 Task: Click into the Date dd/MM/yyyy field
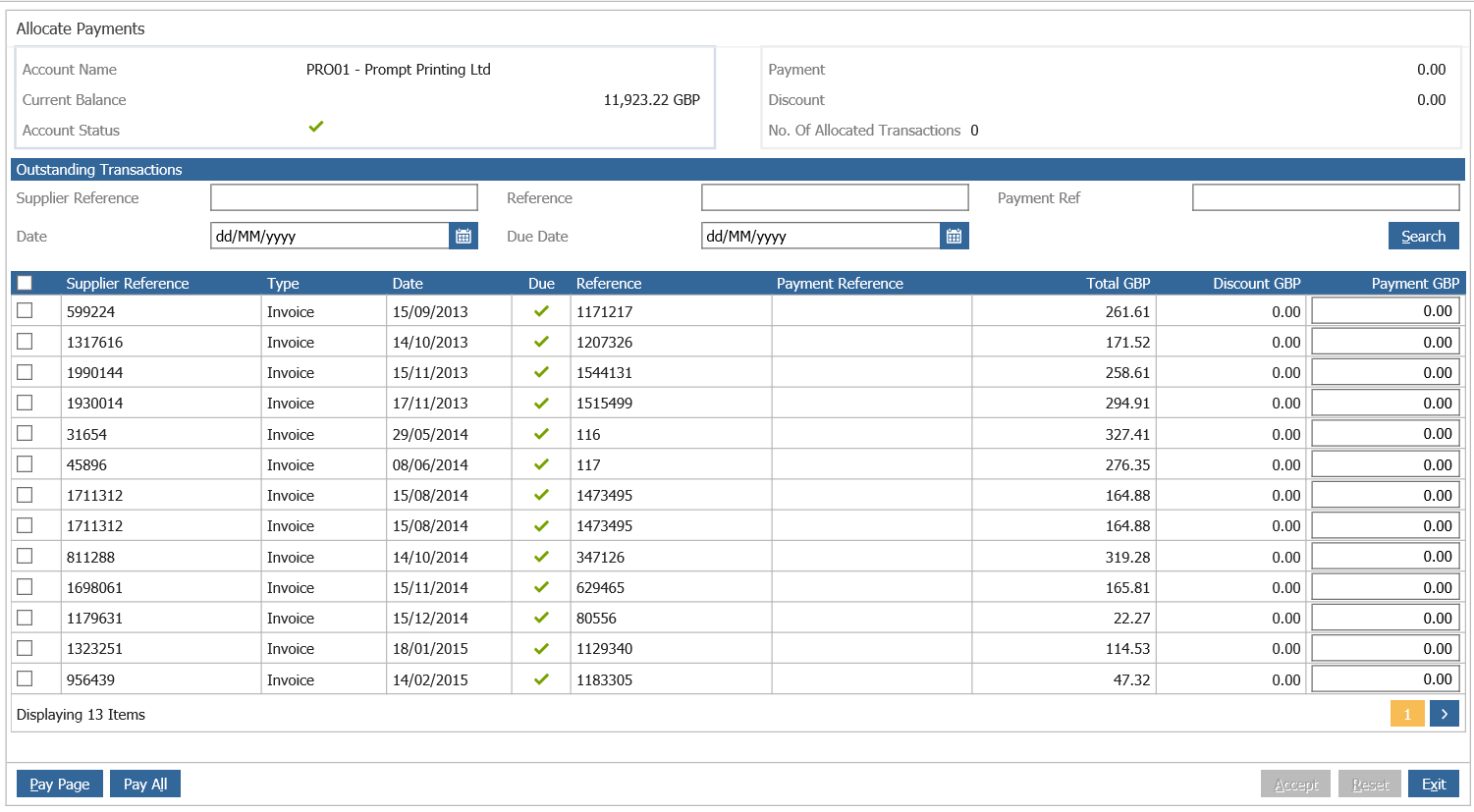pos(330,236)
